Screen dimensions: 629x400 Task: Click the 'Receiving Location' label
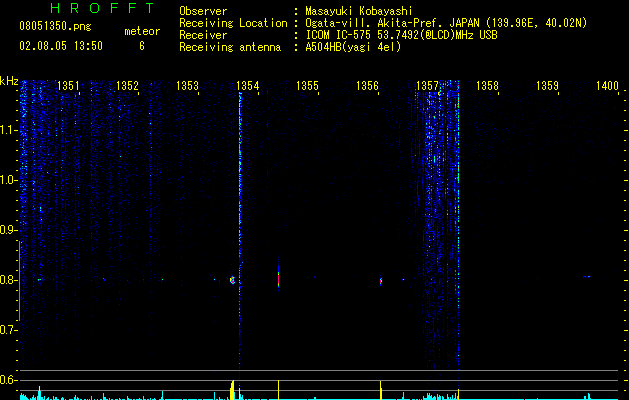(233, 23)
